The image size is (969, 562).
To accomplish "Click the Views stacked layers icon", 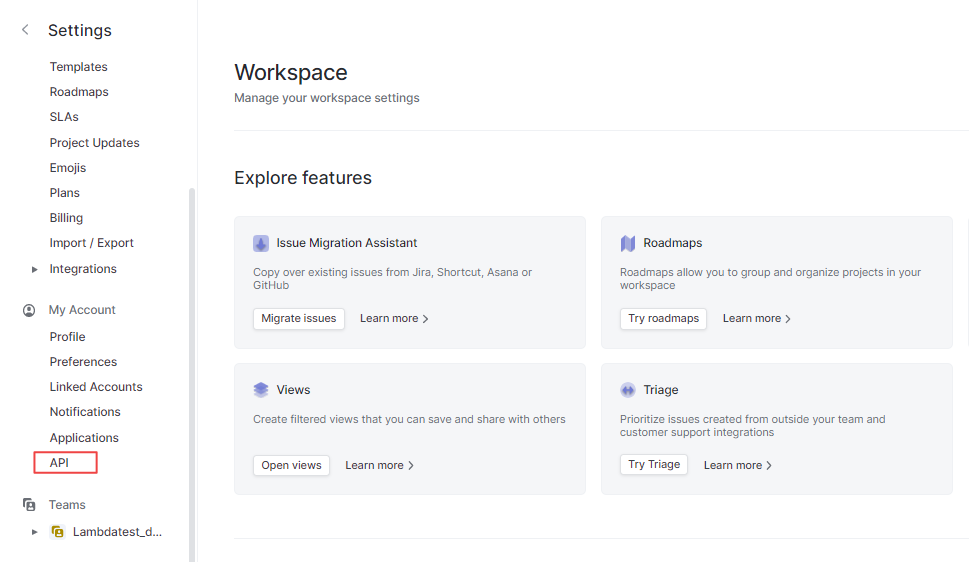I will (261, 390).
